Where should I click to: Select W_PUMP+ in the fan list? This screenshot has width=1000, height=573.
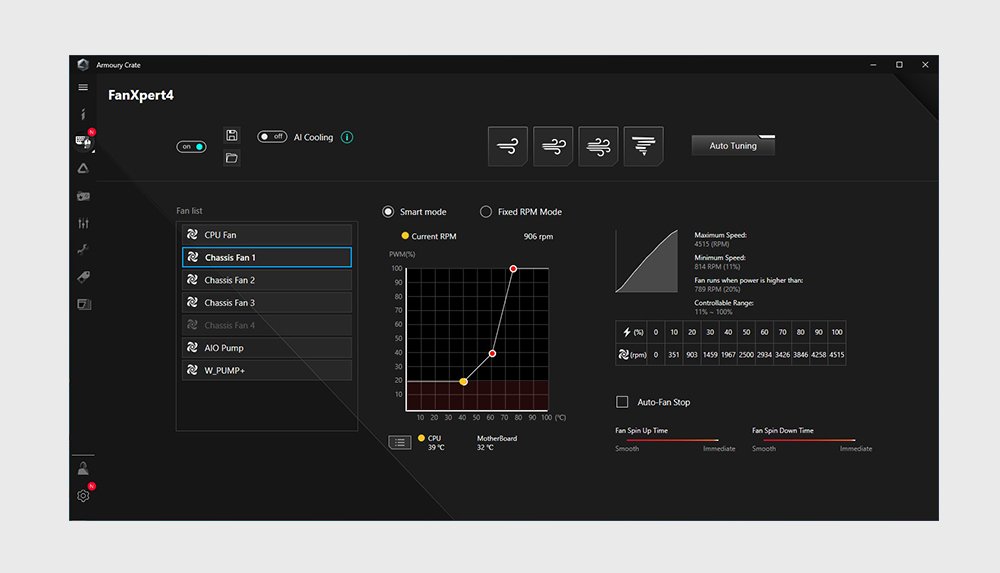(266, 370)
